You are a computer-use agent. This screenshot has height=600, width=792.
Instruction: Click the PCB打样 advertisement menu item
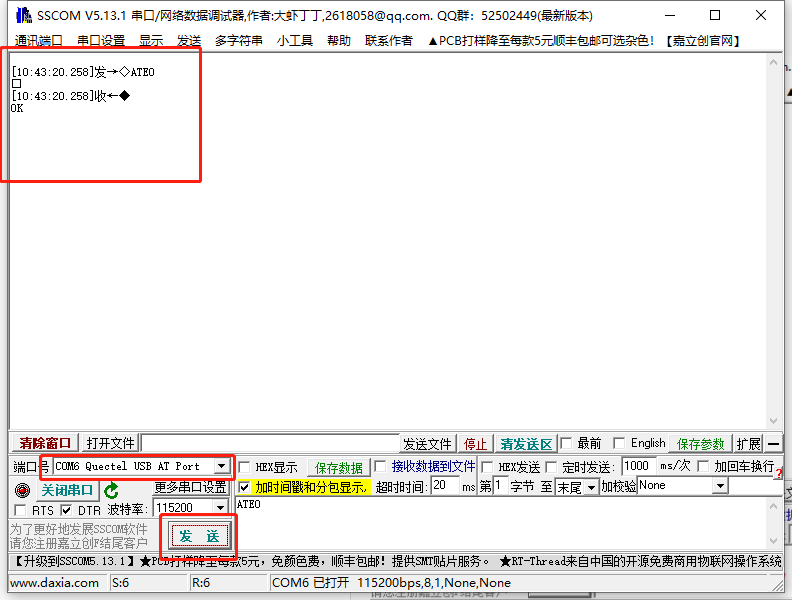[x=540, y=40]
